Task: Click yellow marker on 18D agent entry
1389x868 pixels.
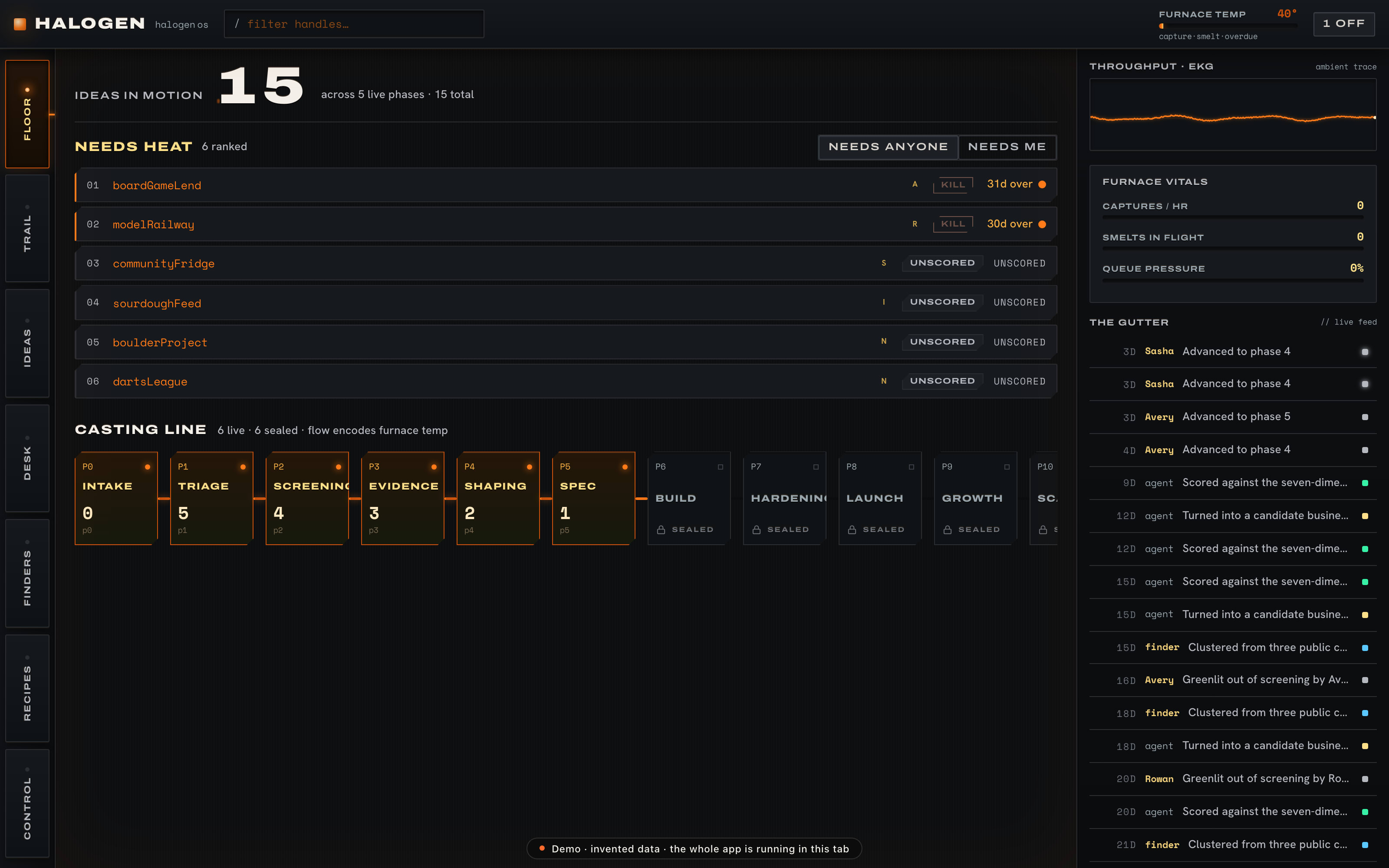Action: [1365, 746]
